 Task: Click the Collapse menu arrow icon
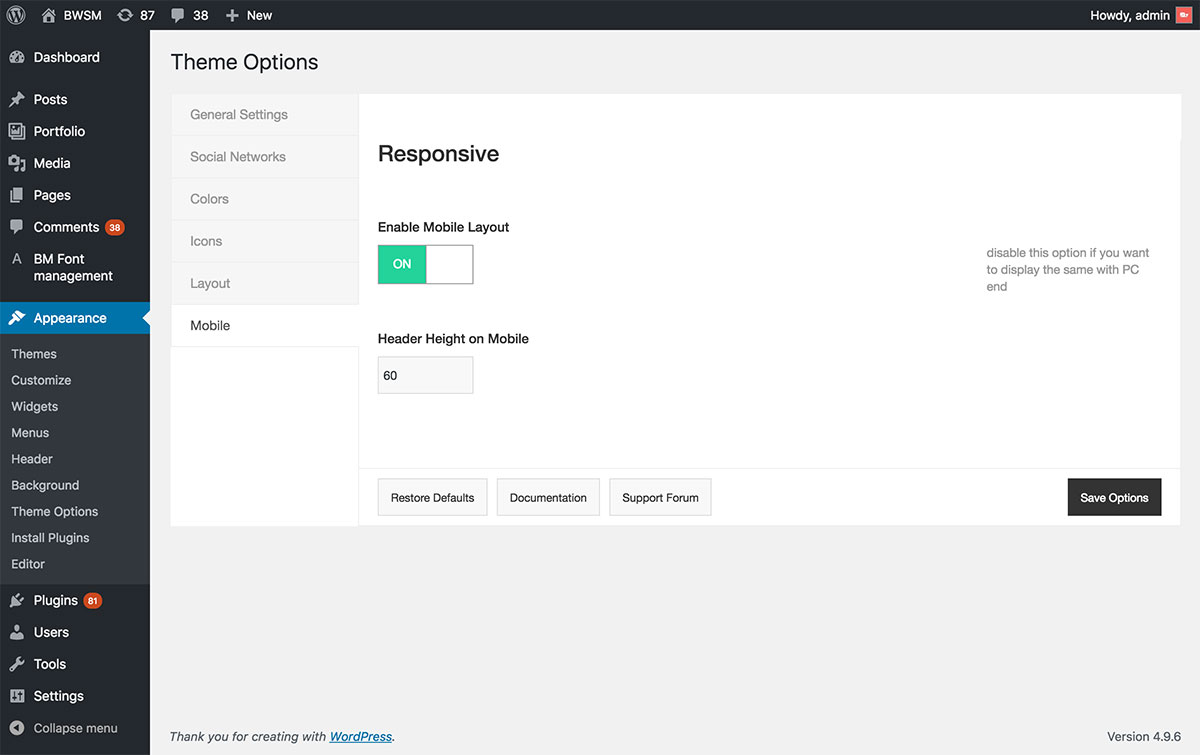tap(17, 728)
